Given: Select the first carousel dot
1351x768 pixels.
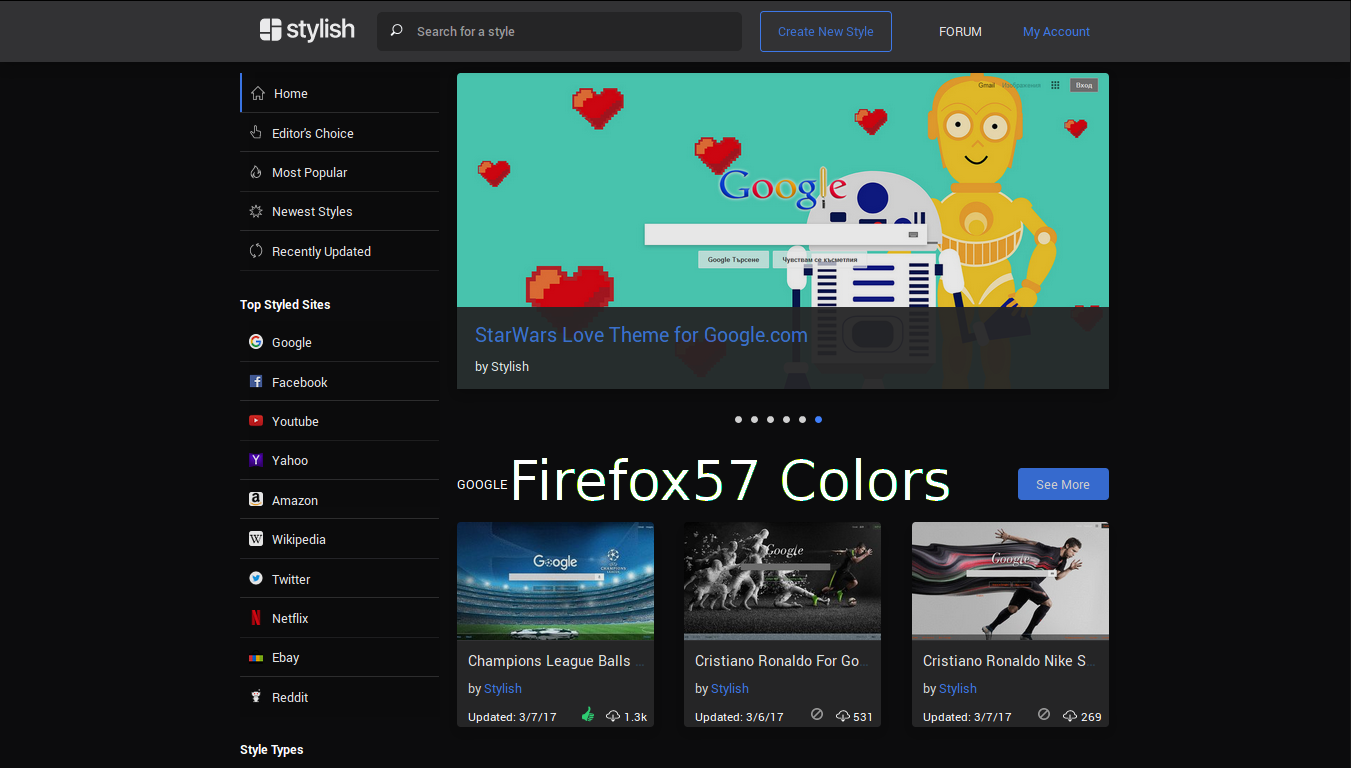Looking at the screenshot, I should [738, 420].
